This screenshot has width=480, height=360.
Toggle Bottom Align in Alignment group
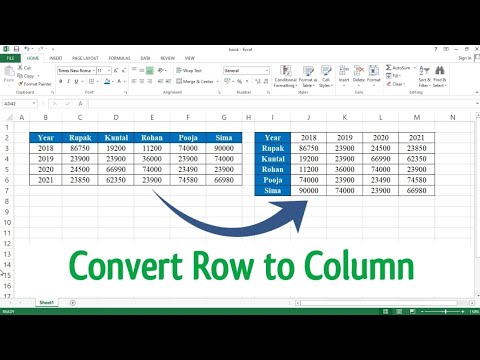tap(150, 70)
